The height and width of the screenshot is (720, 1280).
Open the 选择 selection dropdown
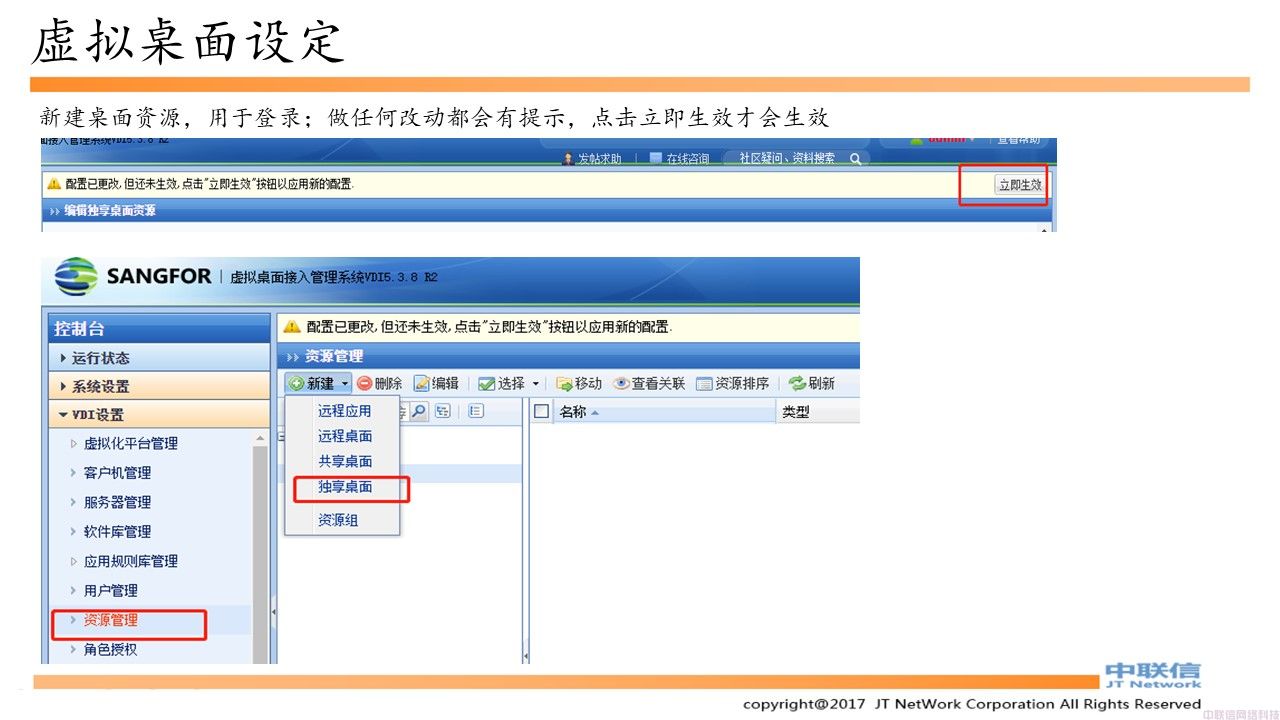(x=509, y=384)
